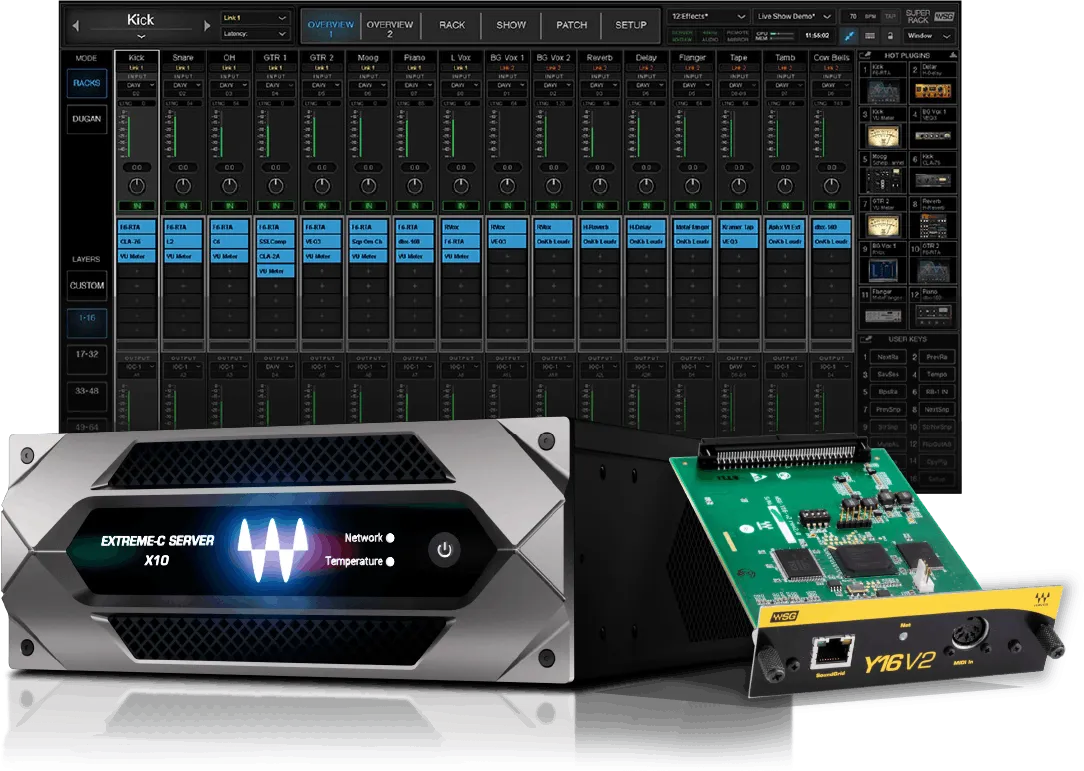Select the Delay channel rotary knob

pos(646,185)
